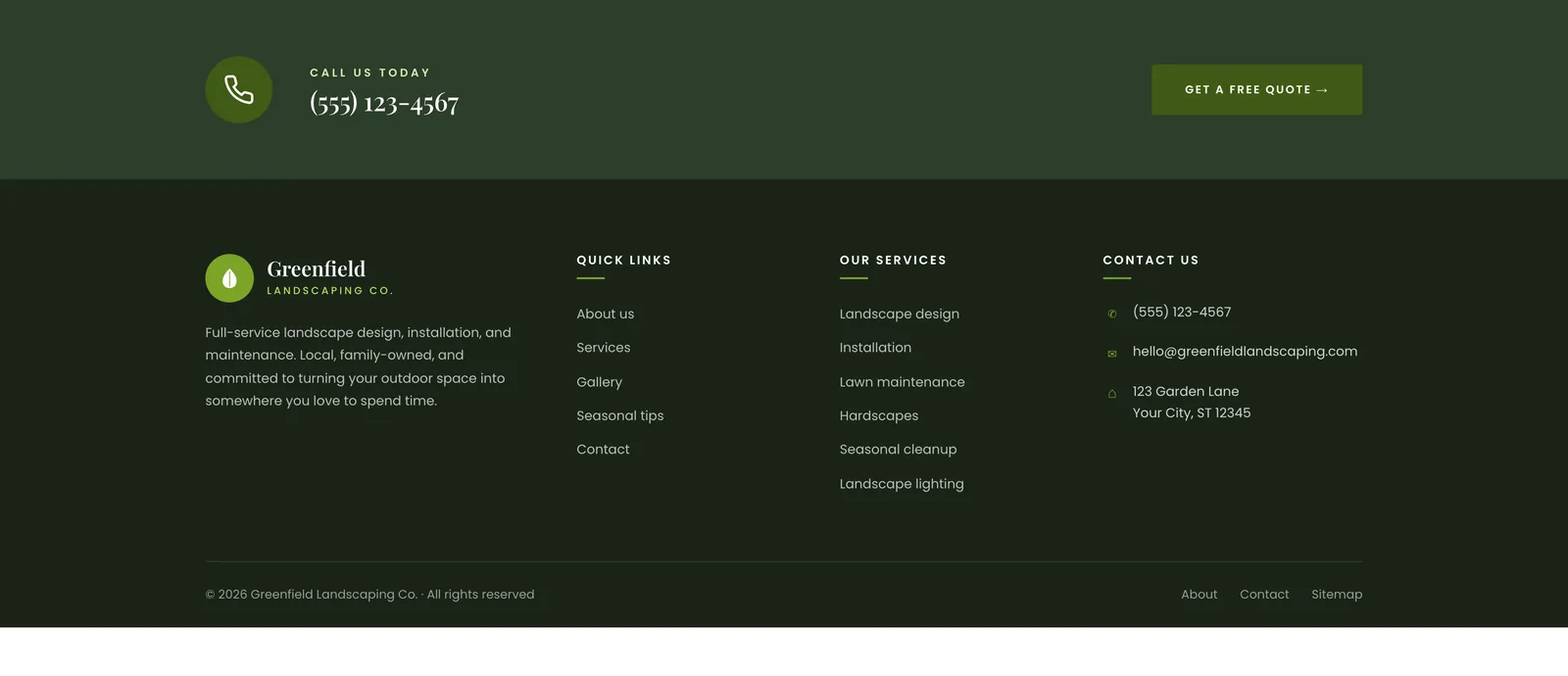Click the house icon beside 123 Garden Lane
1568x676 pixels.
point(1112,394)
